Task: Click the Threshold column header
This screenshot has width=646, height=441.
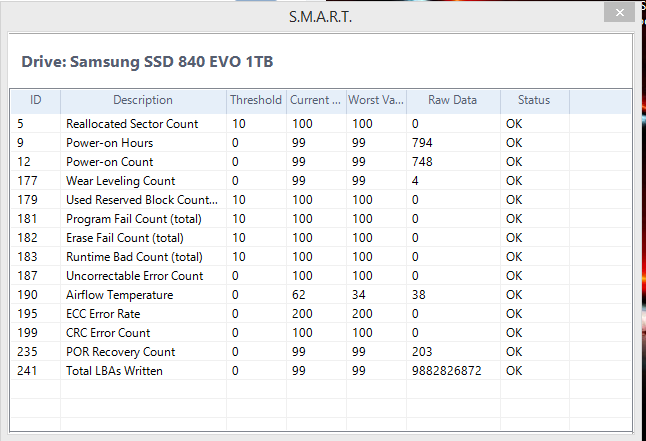Action: (x=256, y=100)
